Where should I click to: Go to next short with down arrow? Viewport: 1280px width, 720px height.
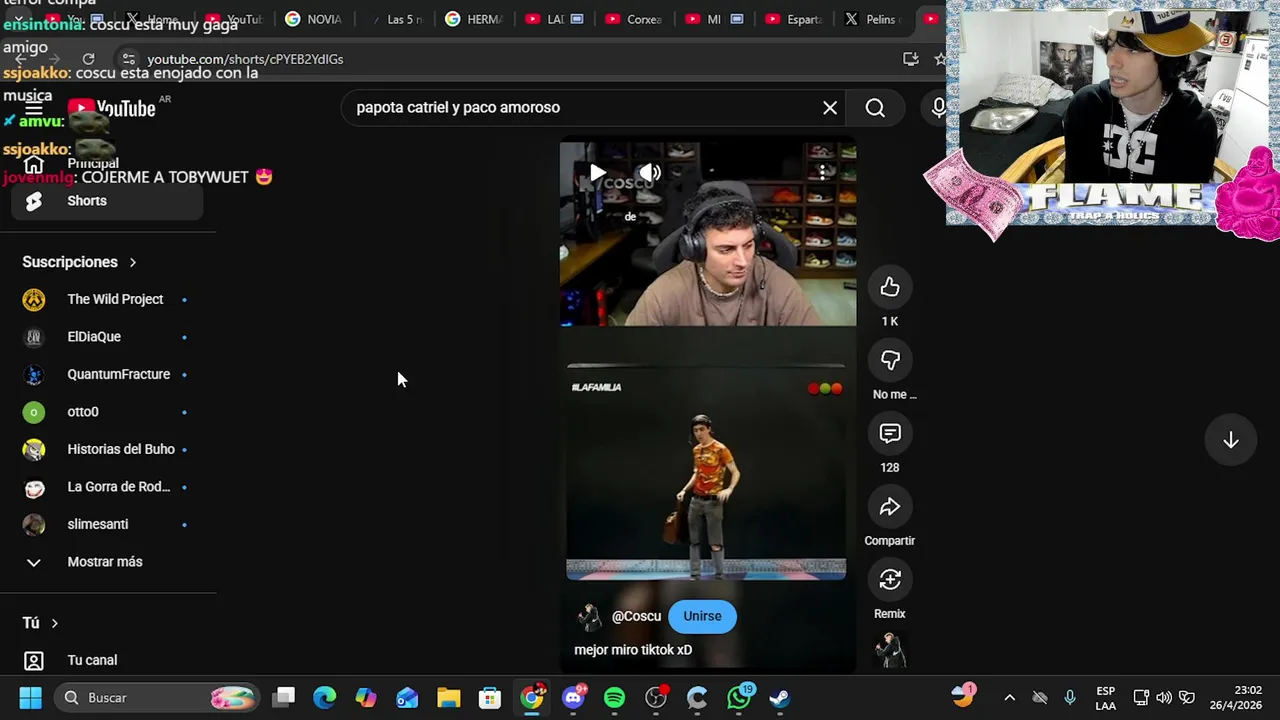click(x=1231, y=441)
